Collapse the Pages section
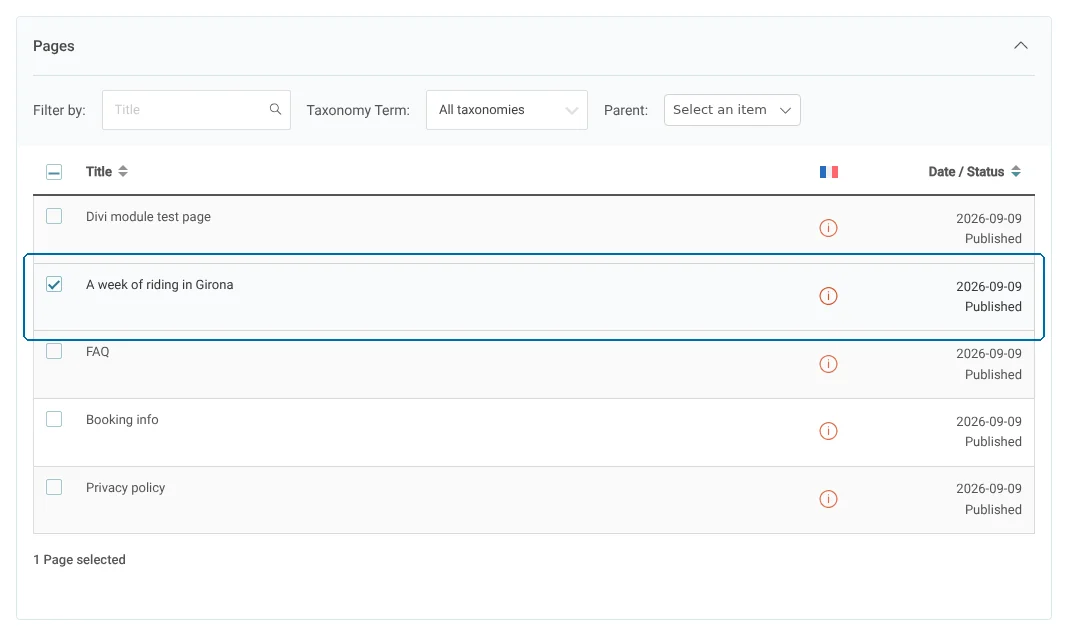The height and width of the screenshot is (636, 1068). point(1020,46)
